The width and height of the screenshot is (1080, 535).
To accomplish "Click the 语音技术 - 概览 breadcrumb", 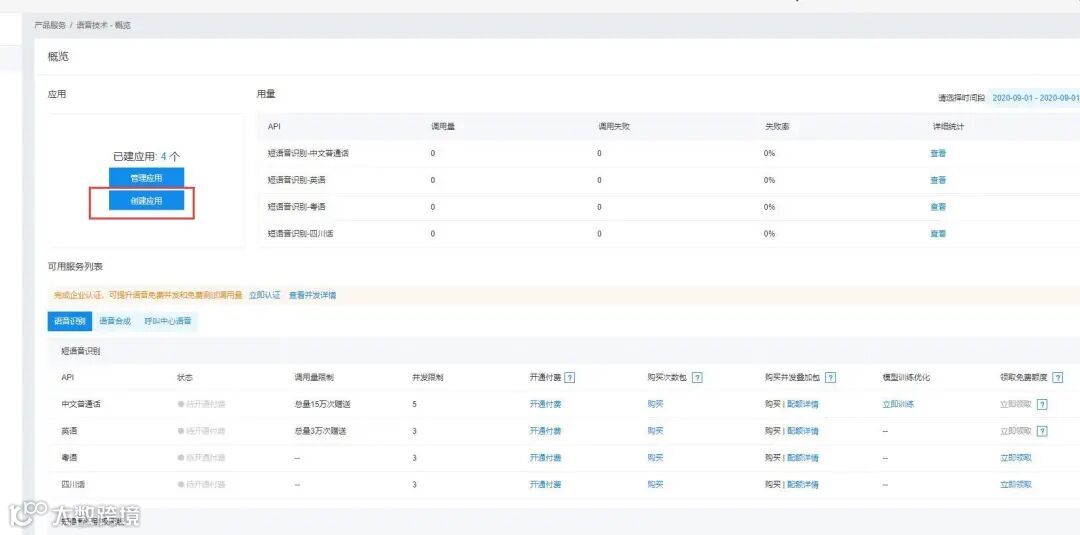I will tap(103, 25).
